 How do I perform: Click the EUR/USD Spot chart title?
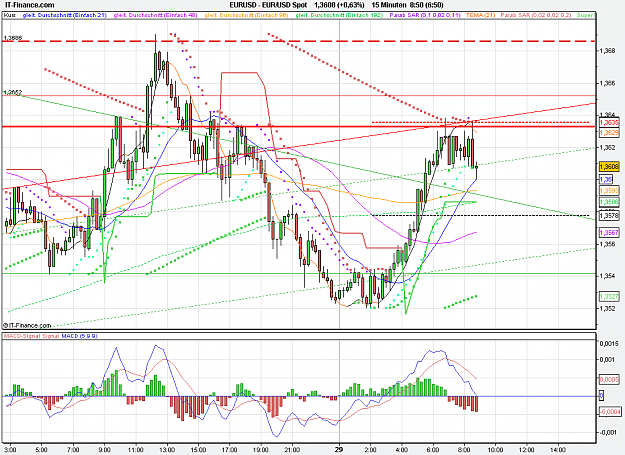point(268,5)
